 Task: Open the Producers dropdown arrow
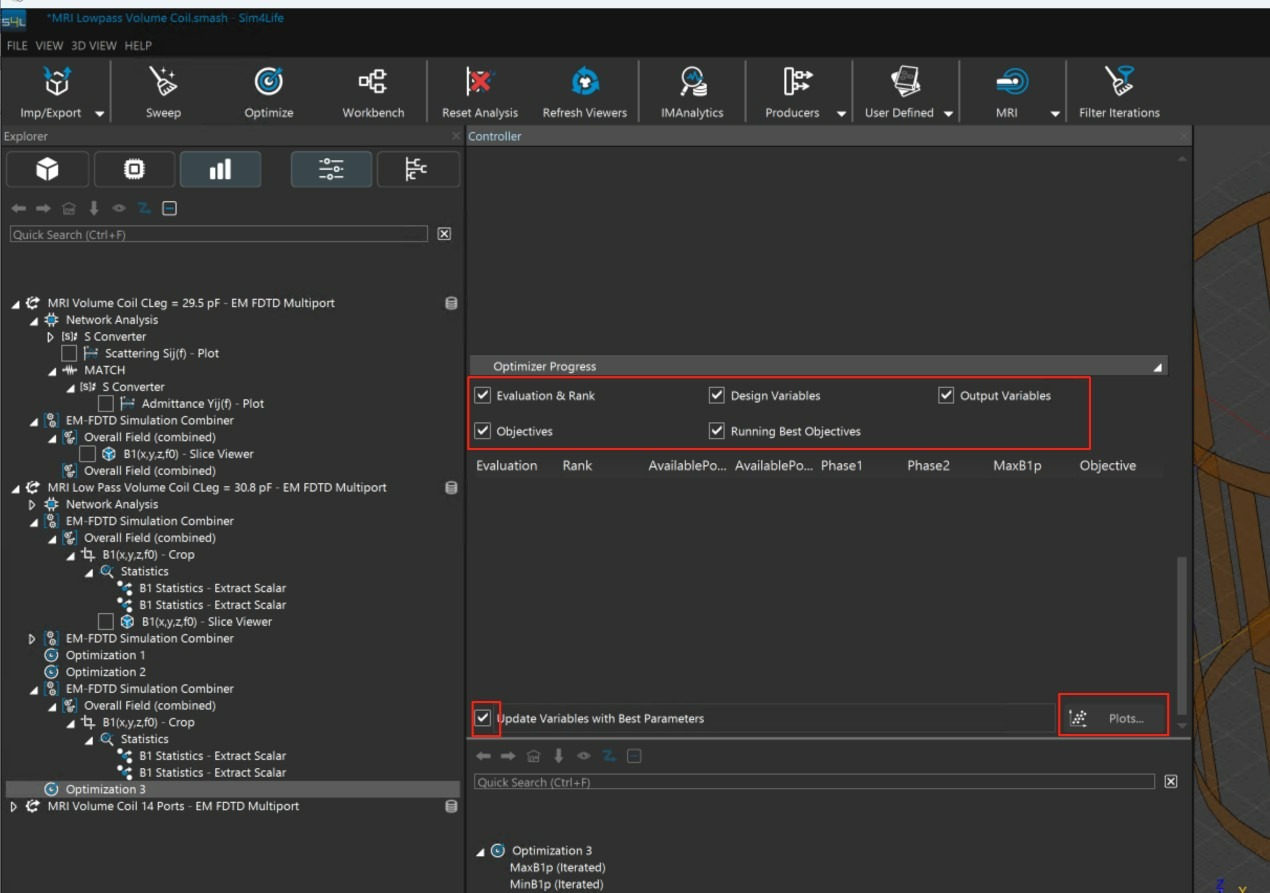pos(841,114)
